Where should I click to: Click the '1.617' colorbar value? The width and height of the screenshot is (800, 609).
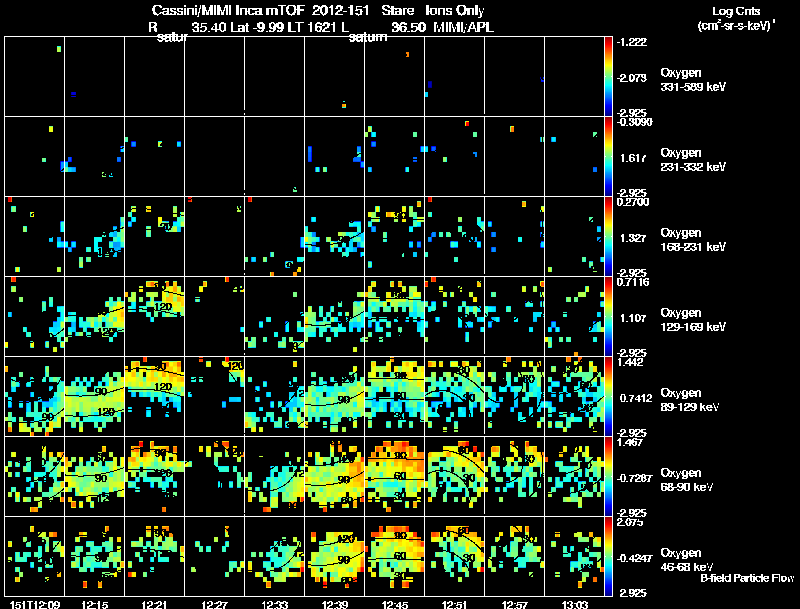(x=633, y=158)
